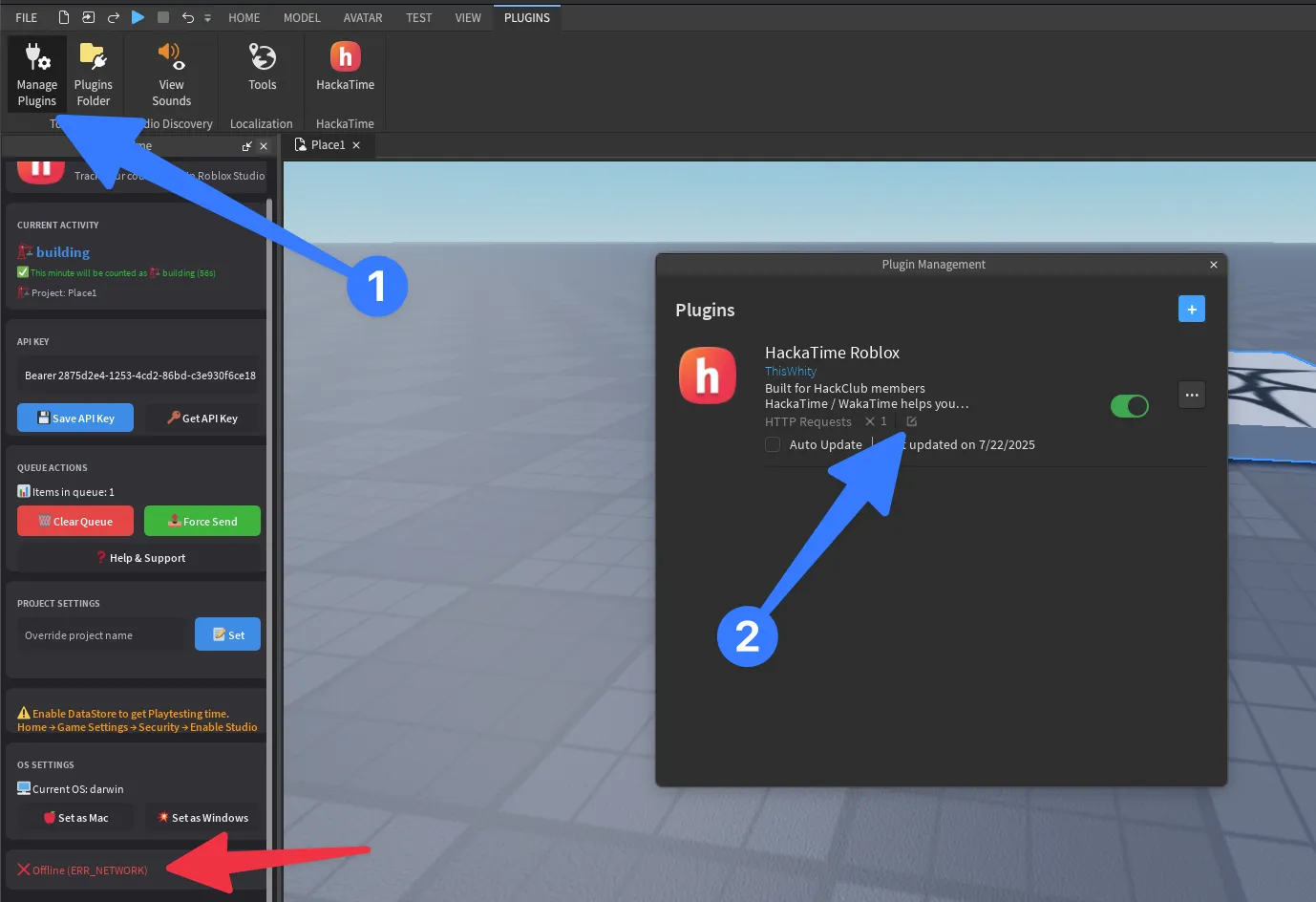This screenshot has height=902, width=1316.
Task: Click the Save API Key button
Action: pos(75,418)
